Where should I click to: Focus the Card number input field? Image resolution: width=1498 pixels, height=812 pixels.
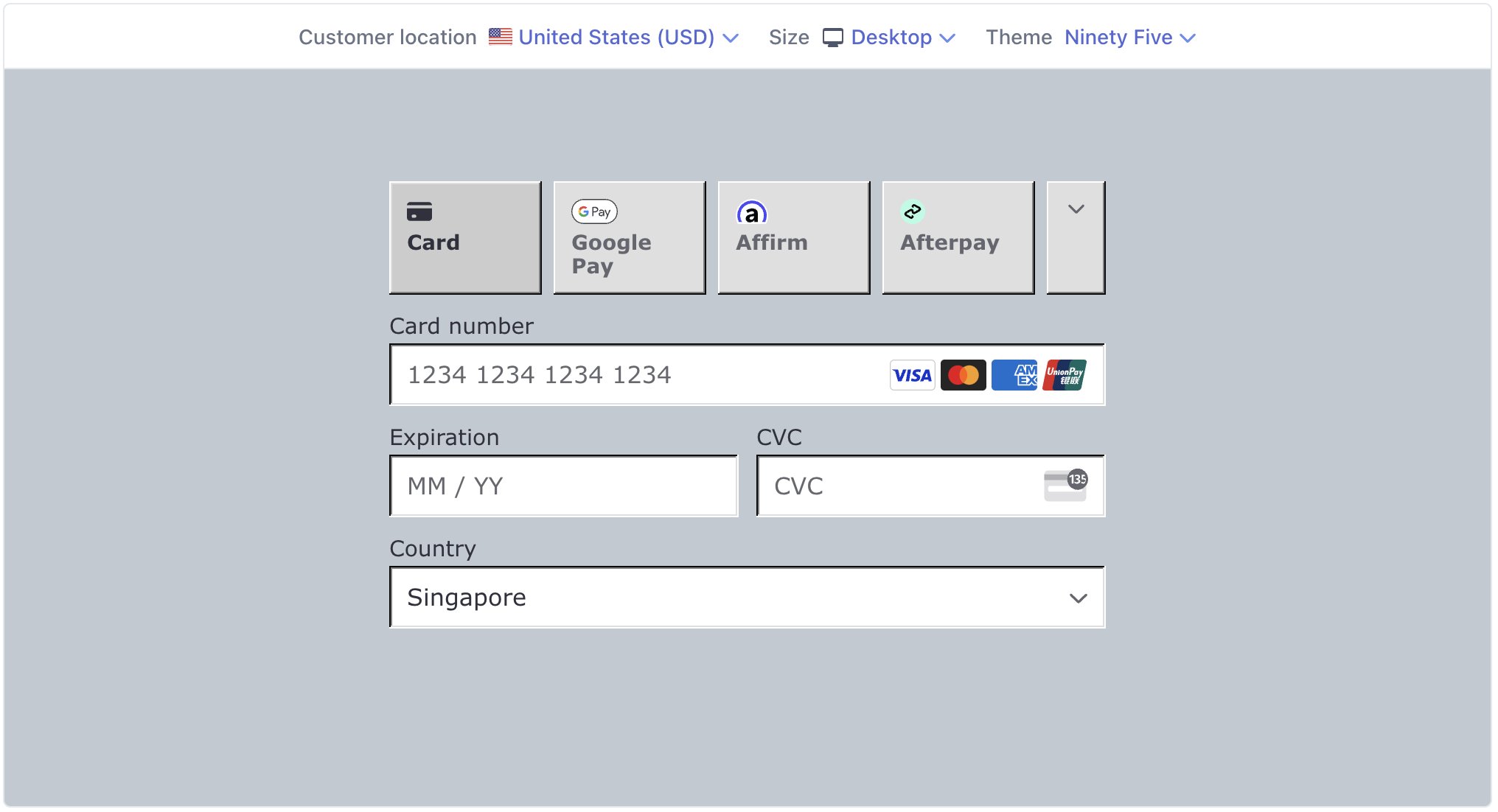748,375
